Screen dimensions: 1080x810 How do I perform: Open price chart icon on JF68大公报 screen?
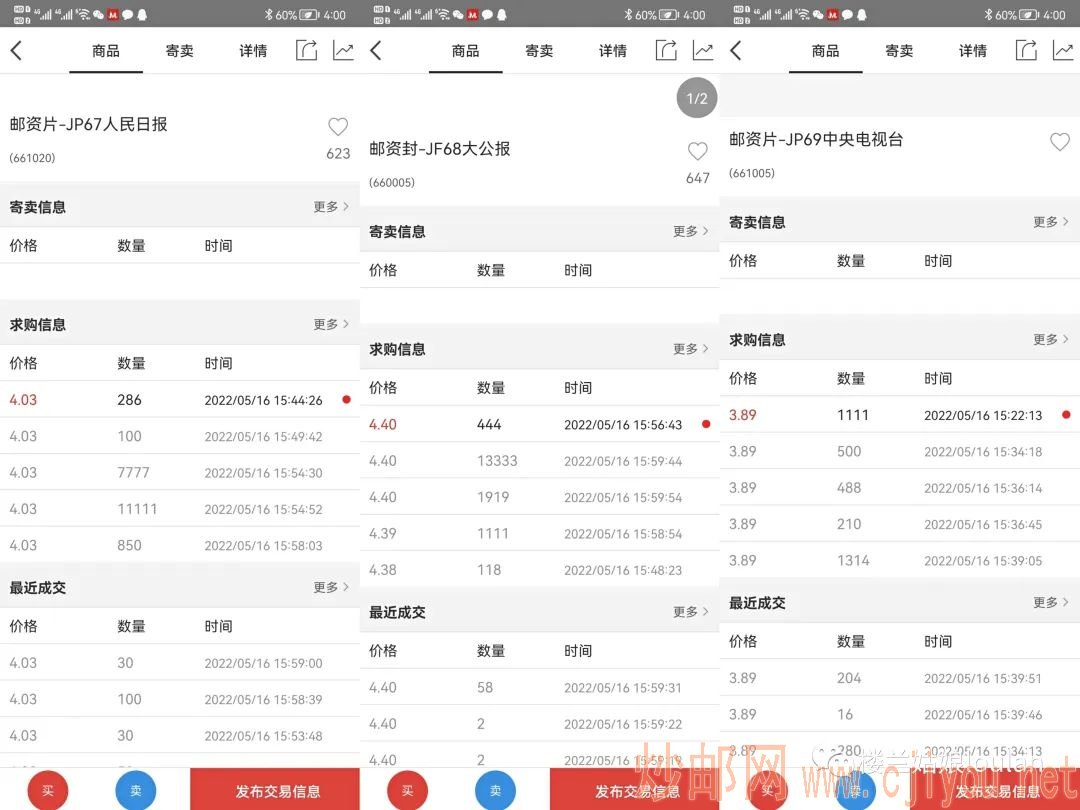pyautogui.click(x=703, y=50)
